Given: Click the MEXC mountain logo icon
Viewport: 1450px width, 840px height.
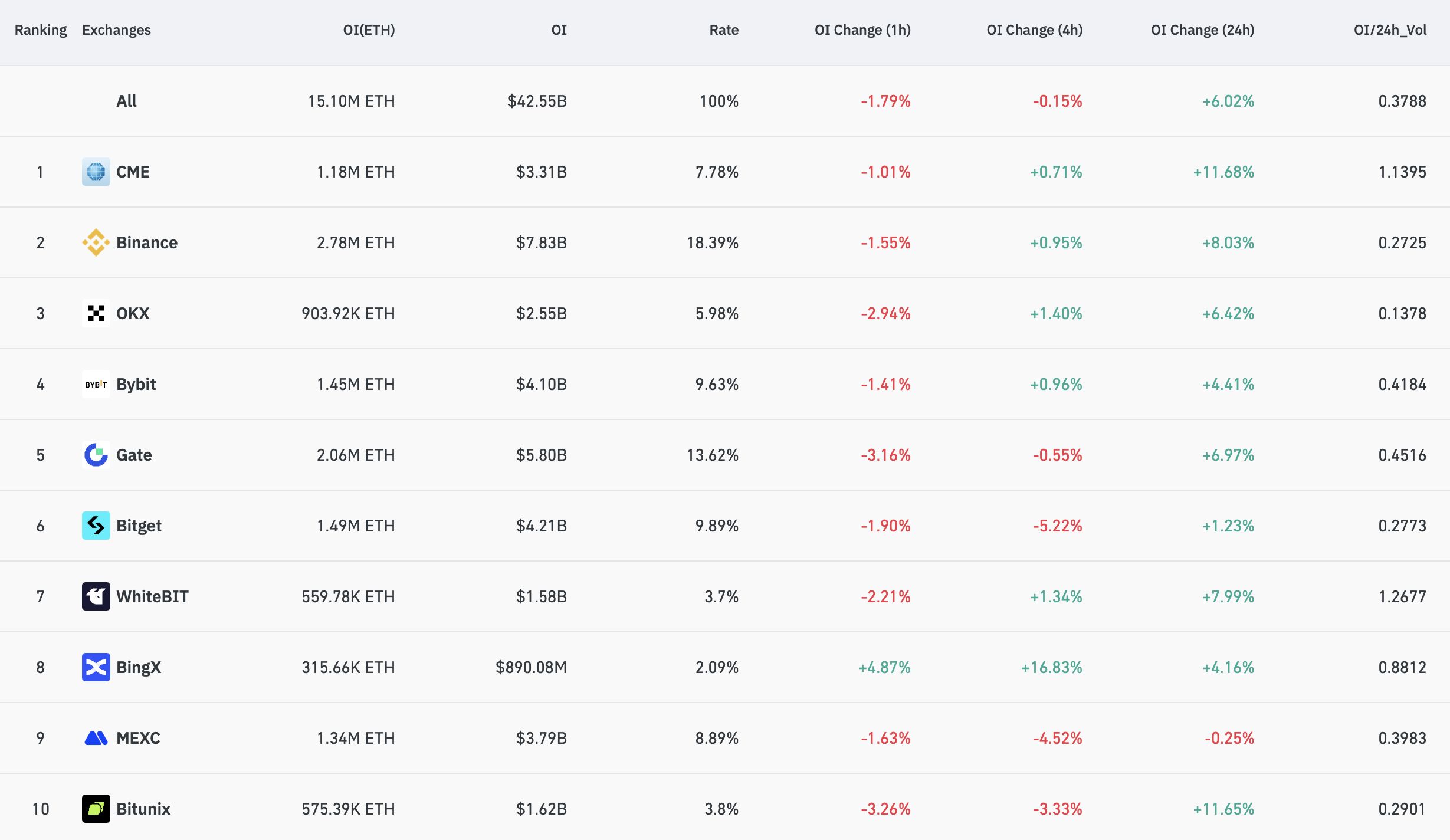Looking at the screenshot, I should 96,738.
